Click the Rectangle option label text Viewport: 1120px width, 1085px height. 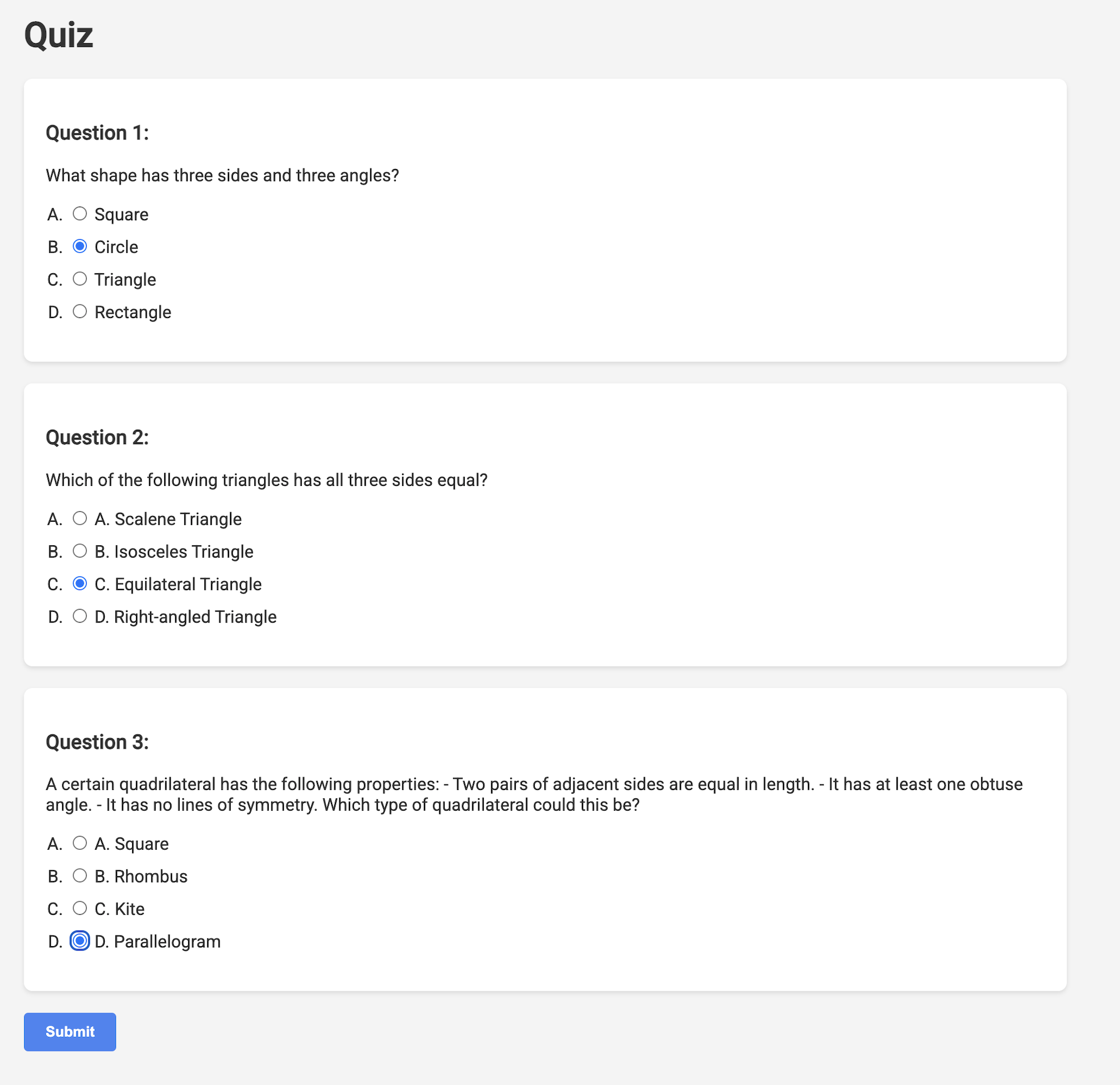(133, 312)
